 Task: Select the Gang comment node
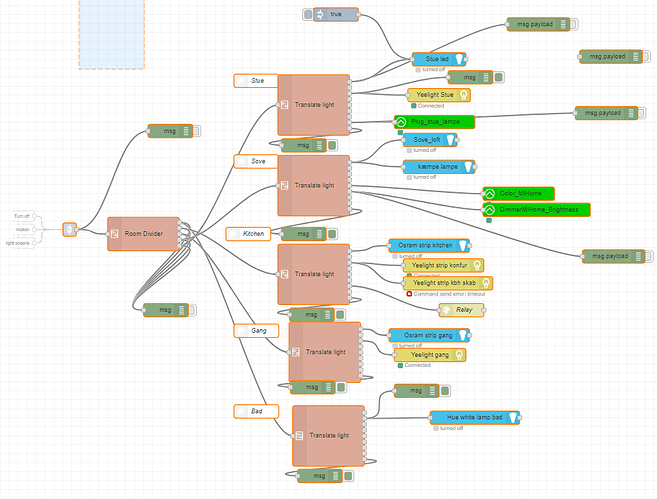coord(256,331)
